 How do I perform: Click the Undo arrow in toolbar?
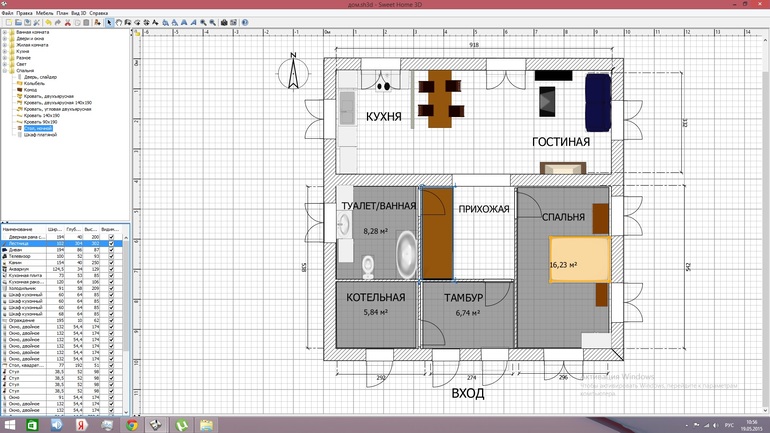tap(47, 22)
